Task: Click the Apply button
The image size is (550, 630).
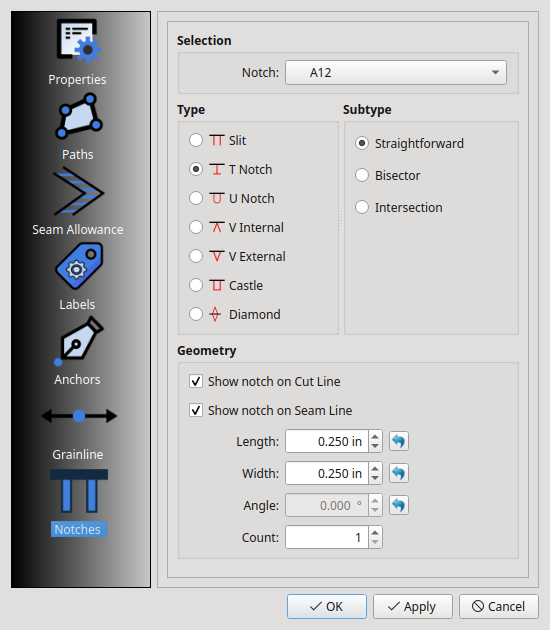Action: [x=413, y=606]
